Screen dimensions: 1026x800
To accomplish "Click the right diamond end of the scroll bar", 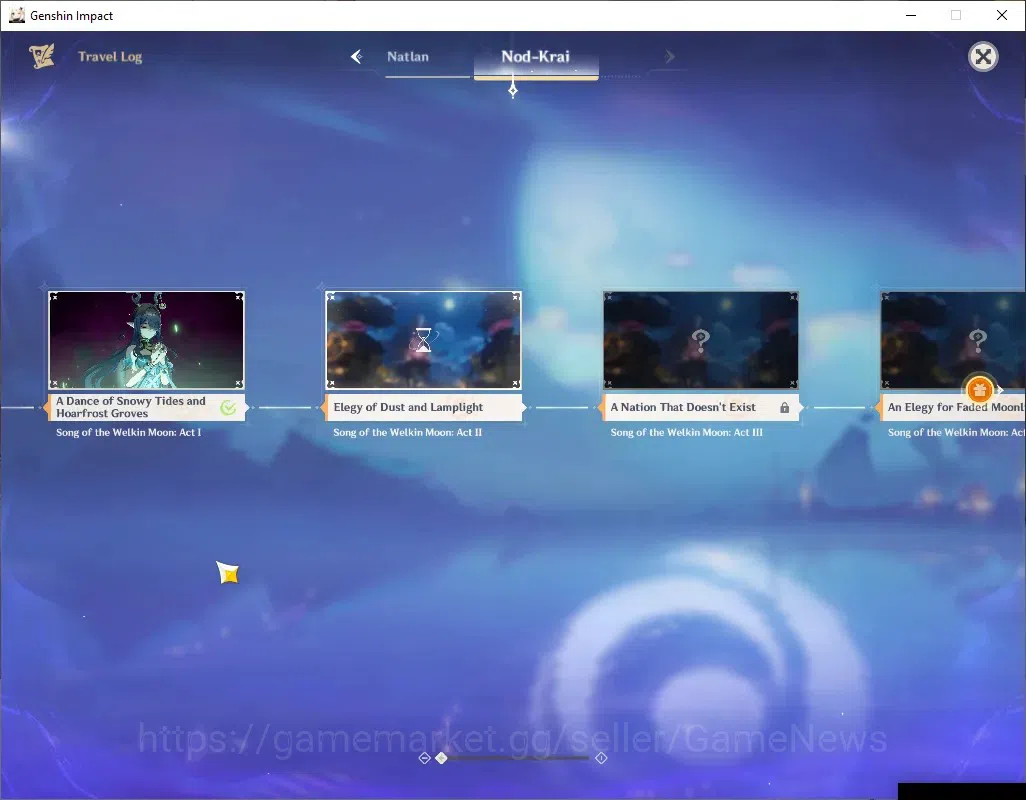I will pos(601,757).
